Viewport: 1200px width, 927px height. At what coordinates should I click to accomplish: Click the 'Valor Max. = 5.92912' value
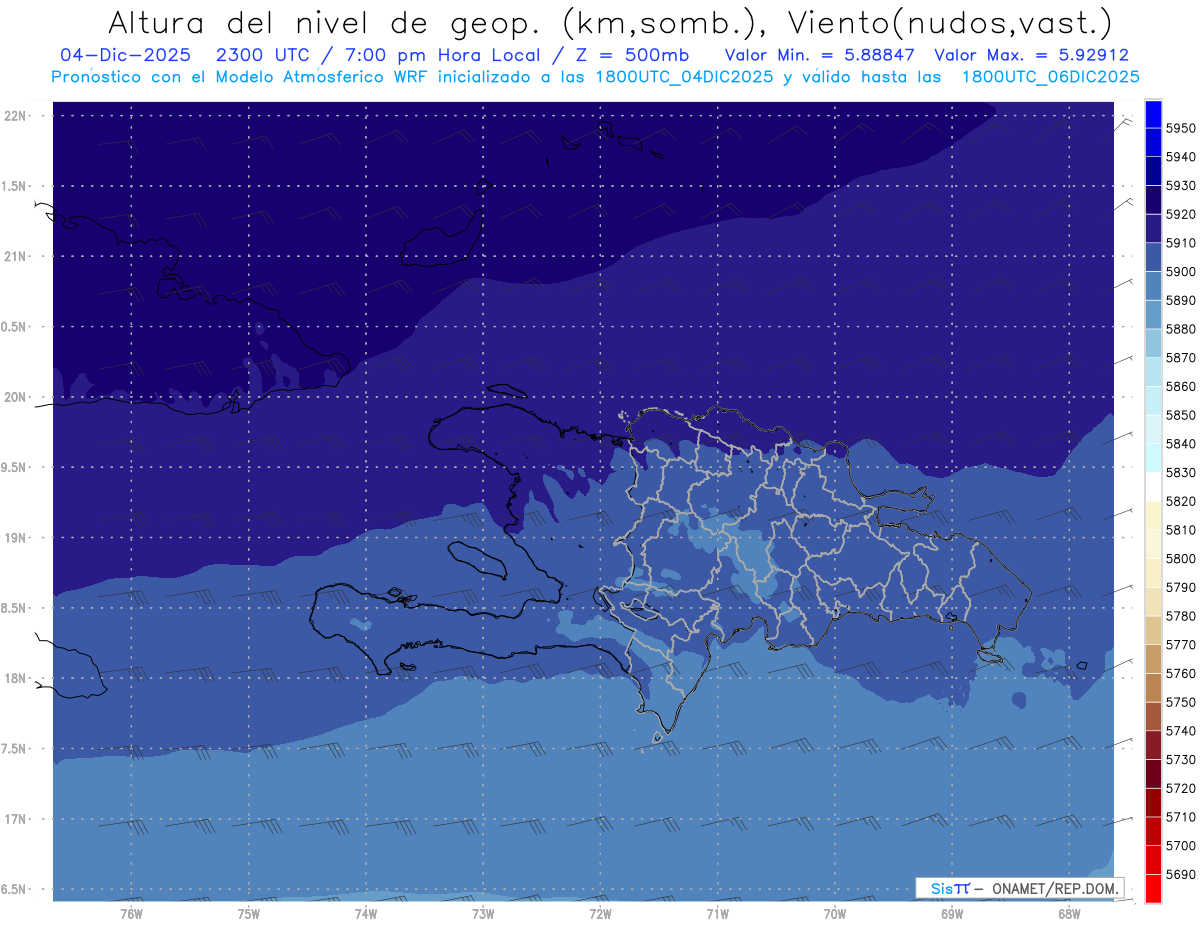(x=1031, y=55)
